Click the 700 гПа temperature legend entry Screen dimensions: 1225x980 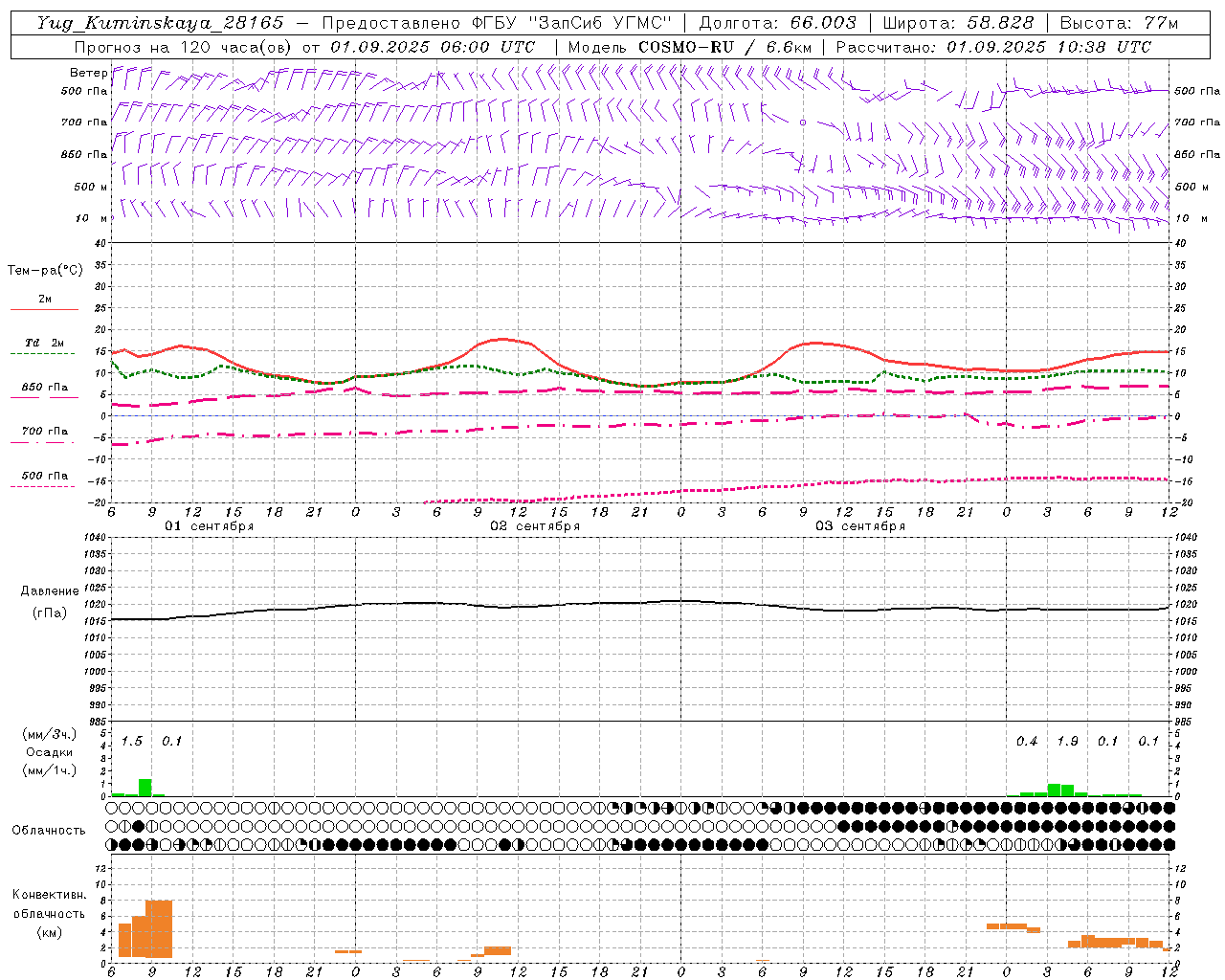(45, 432)
